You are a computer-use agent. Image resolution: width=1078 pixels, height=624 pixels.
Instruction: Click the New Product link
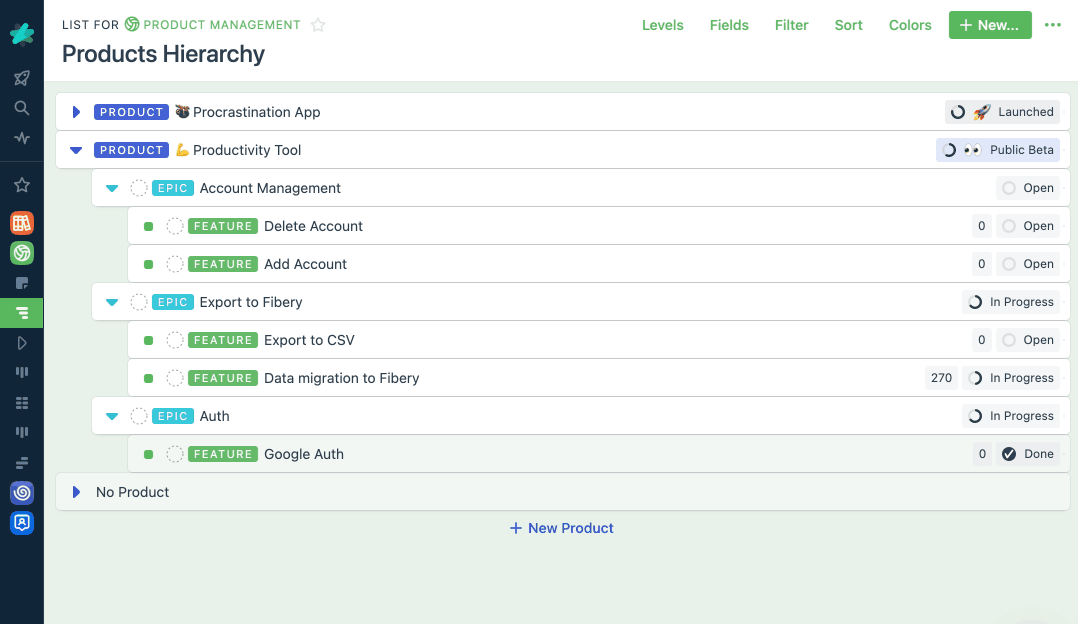coord(561,528)
